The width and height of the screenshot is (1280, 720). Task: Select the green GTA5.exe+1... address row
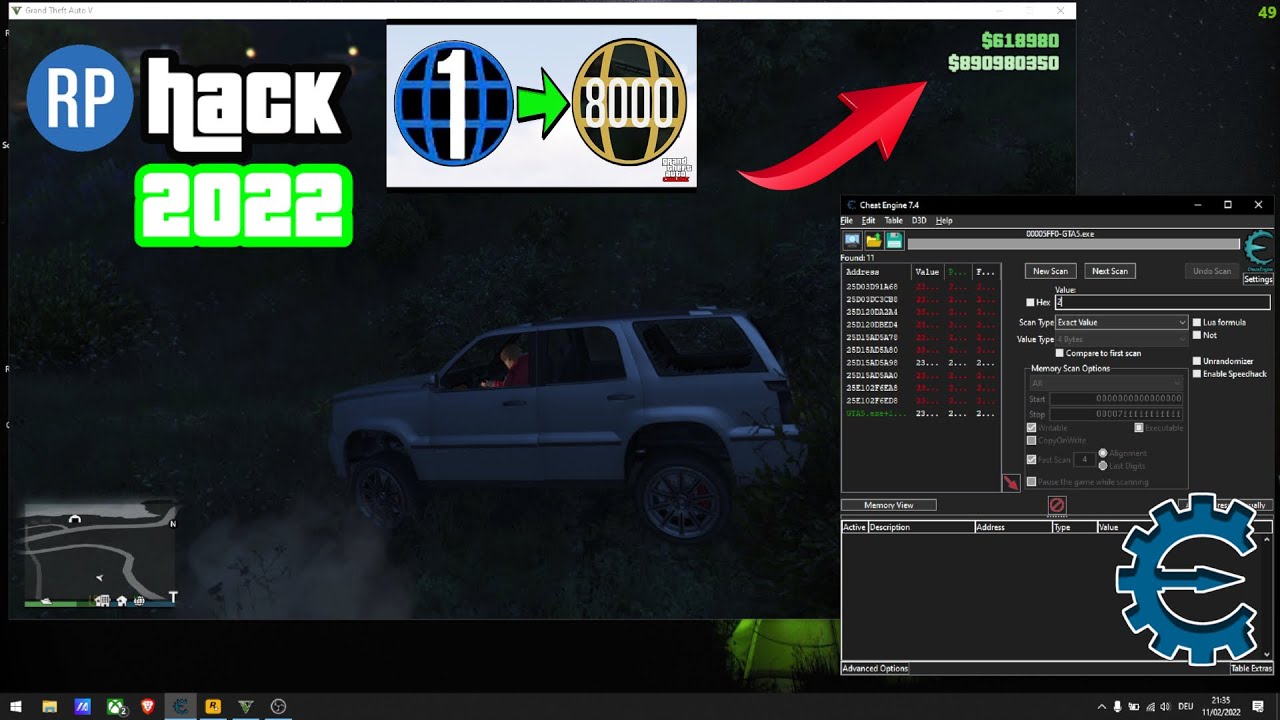click(921, 413)
